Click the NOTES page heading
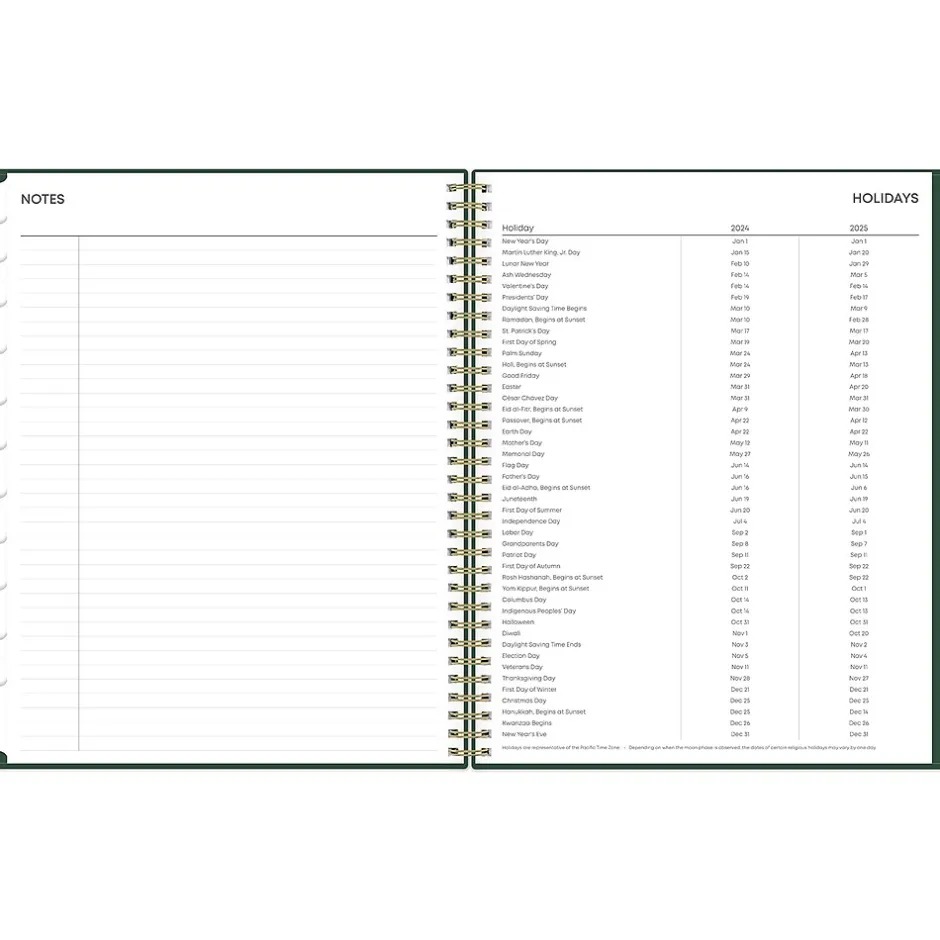Screen dimensions: 940x940 click(x=42, y=199)
